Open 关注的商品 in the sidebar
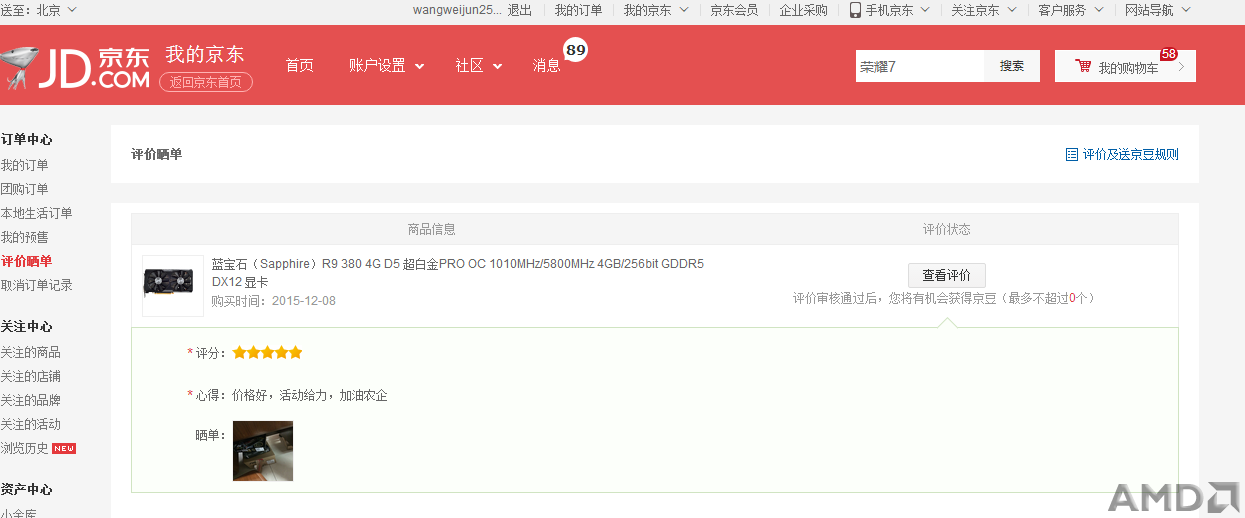The image size is (1245, 518). (30, 352)
